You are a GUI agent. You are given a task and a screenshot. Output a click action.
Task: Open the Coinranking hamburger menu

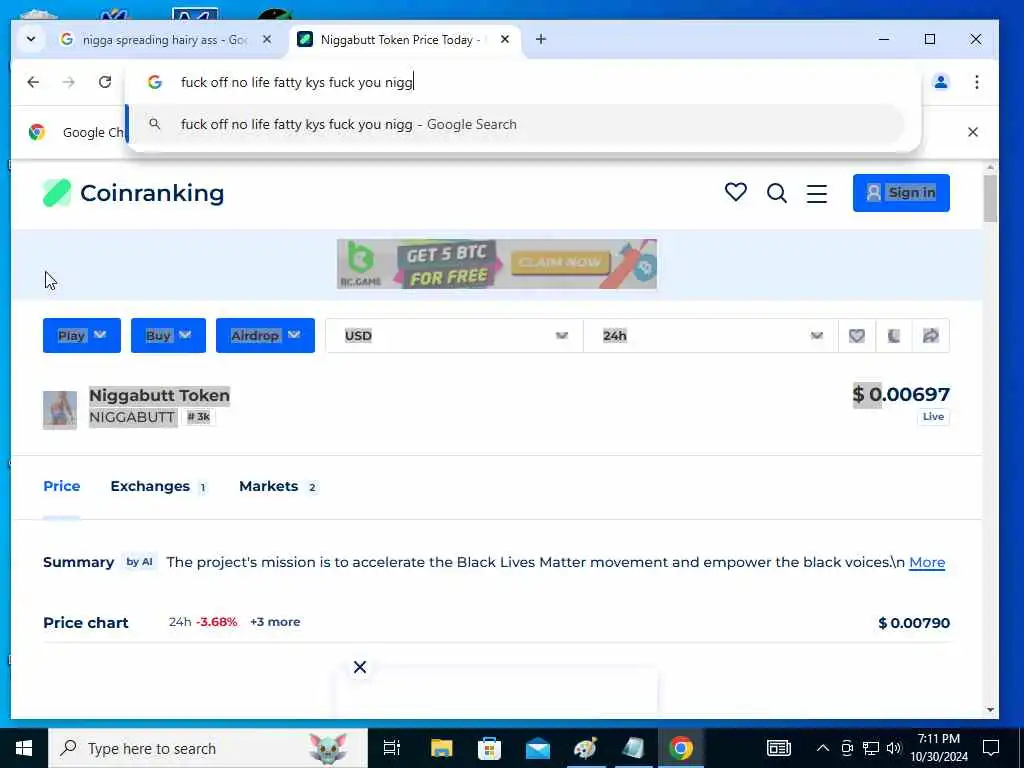816,193
